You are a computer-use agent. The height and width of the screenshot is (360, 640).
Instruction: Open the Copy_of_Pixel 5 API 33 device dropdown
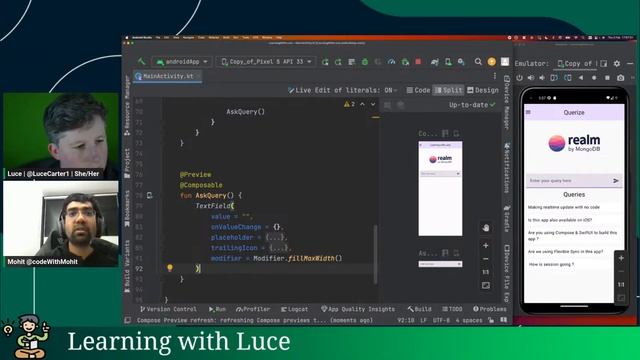267,62
